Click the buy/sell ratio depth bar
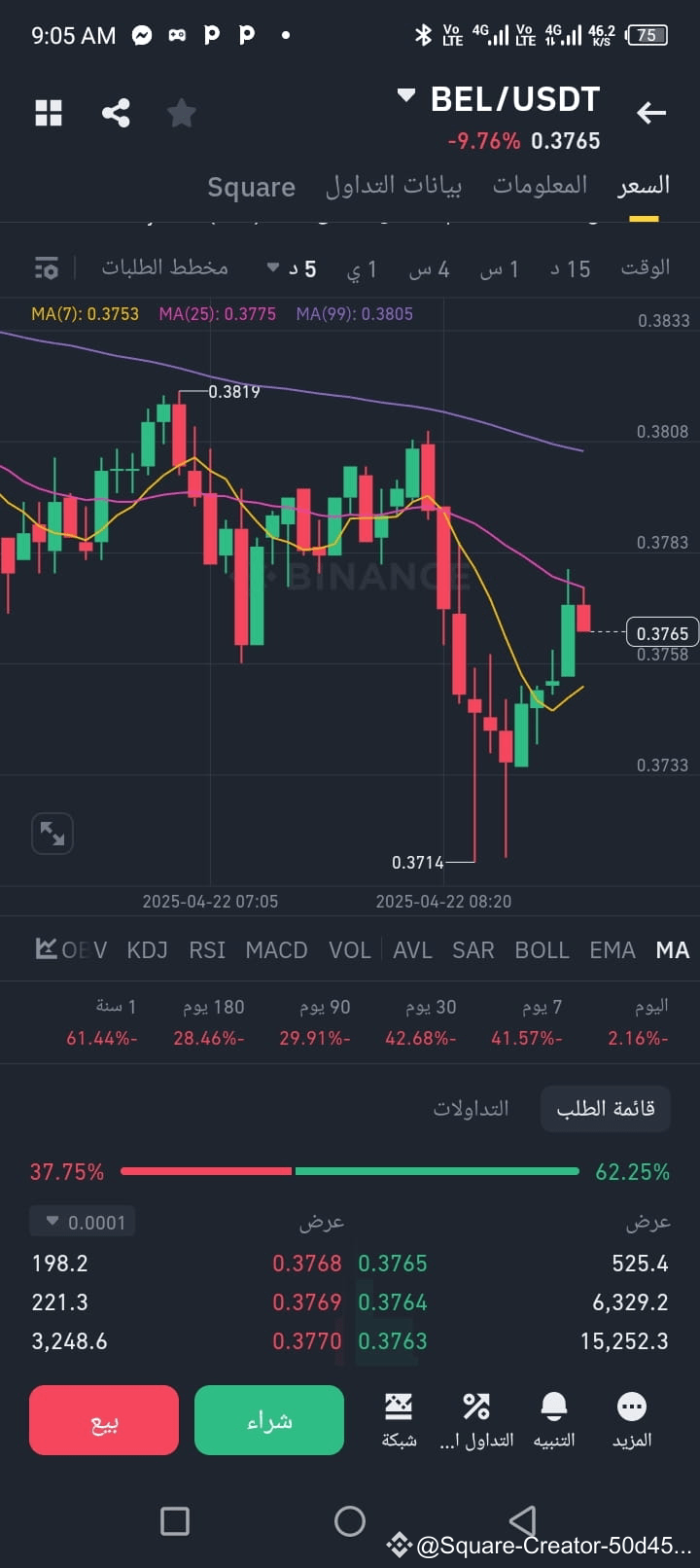The width and height of the screenshot is (700, 1568). pyautogui.click(x=350, y=1171)
